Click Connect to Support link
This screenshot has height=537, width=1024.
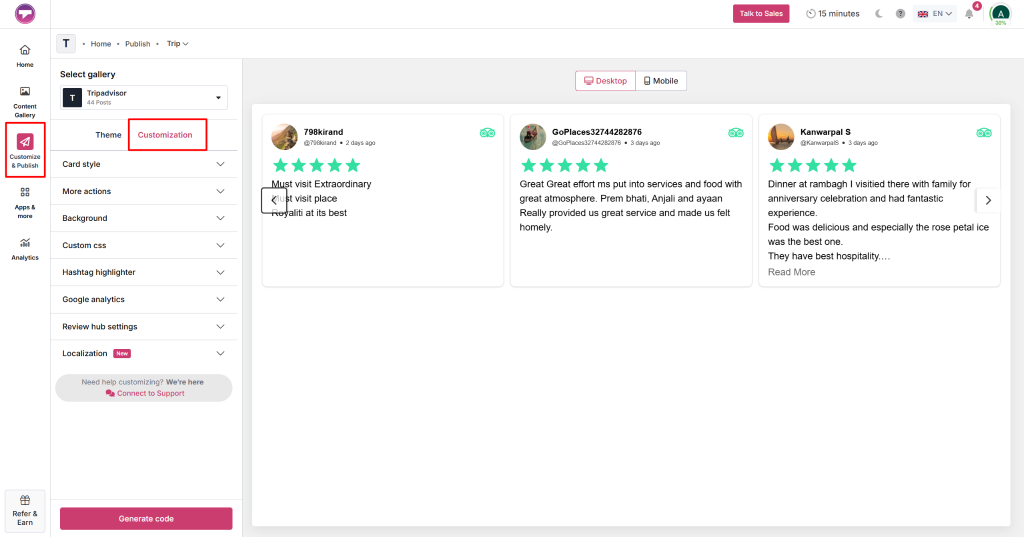[x=145, y=393]
